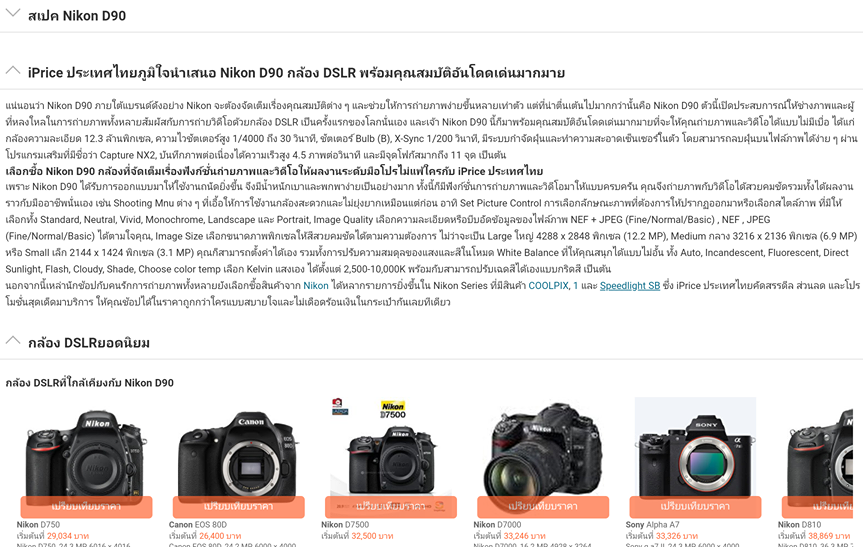Screen dimensions: 863x547
Task: Click the Nikon D7500 yellow logo badge
Action: click(393, 410)
